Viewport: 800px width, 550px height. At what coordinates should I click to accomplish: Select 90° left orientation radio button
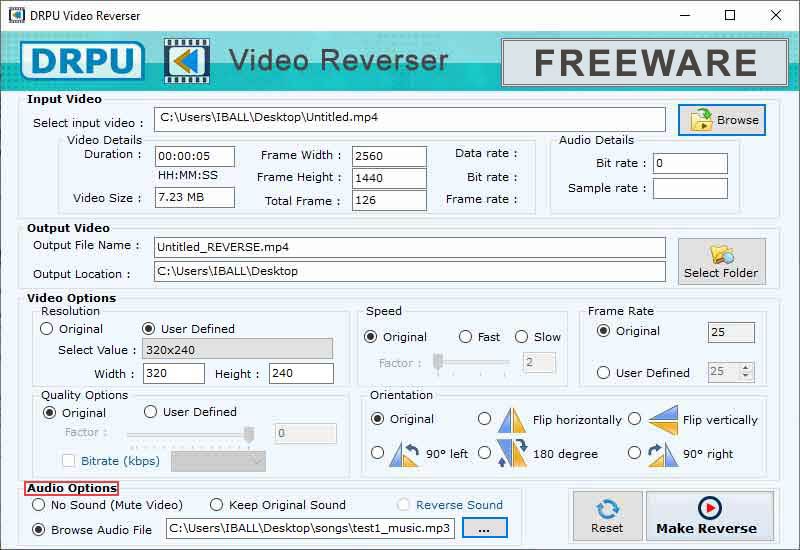(x=378, y=453)
